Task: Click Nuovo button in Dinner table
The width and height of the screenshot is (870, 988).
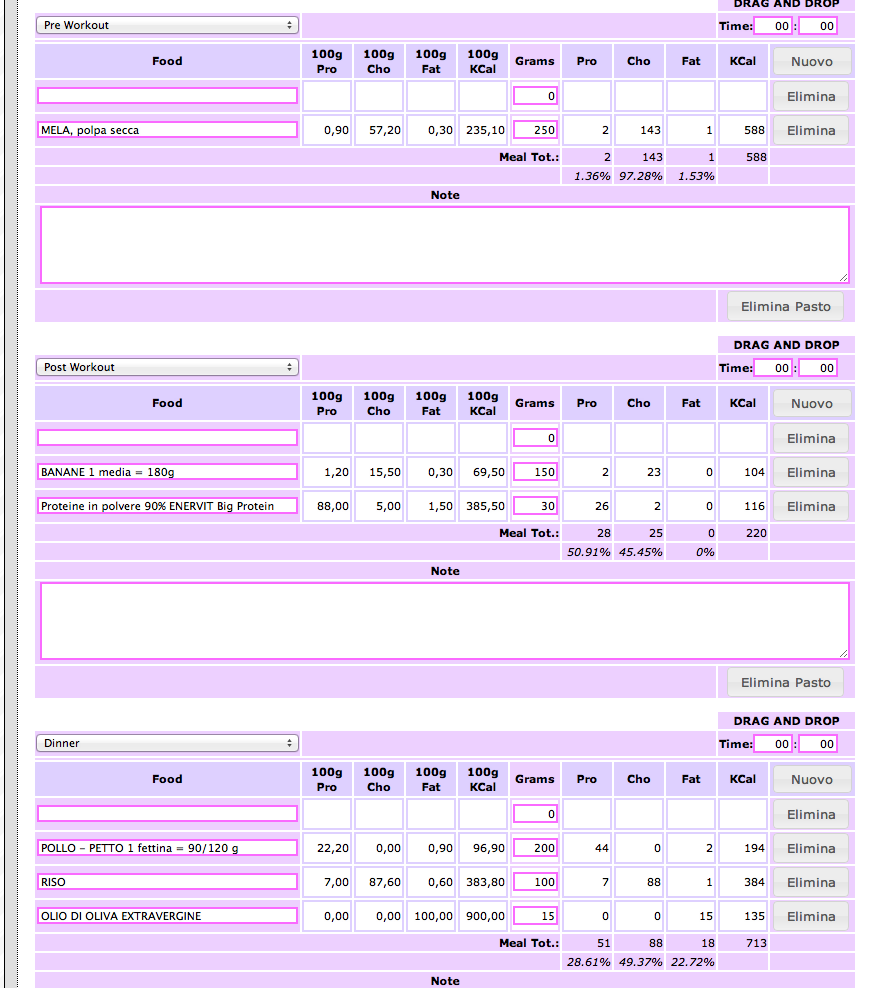Action: (x=811, y=780)
